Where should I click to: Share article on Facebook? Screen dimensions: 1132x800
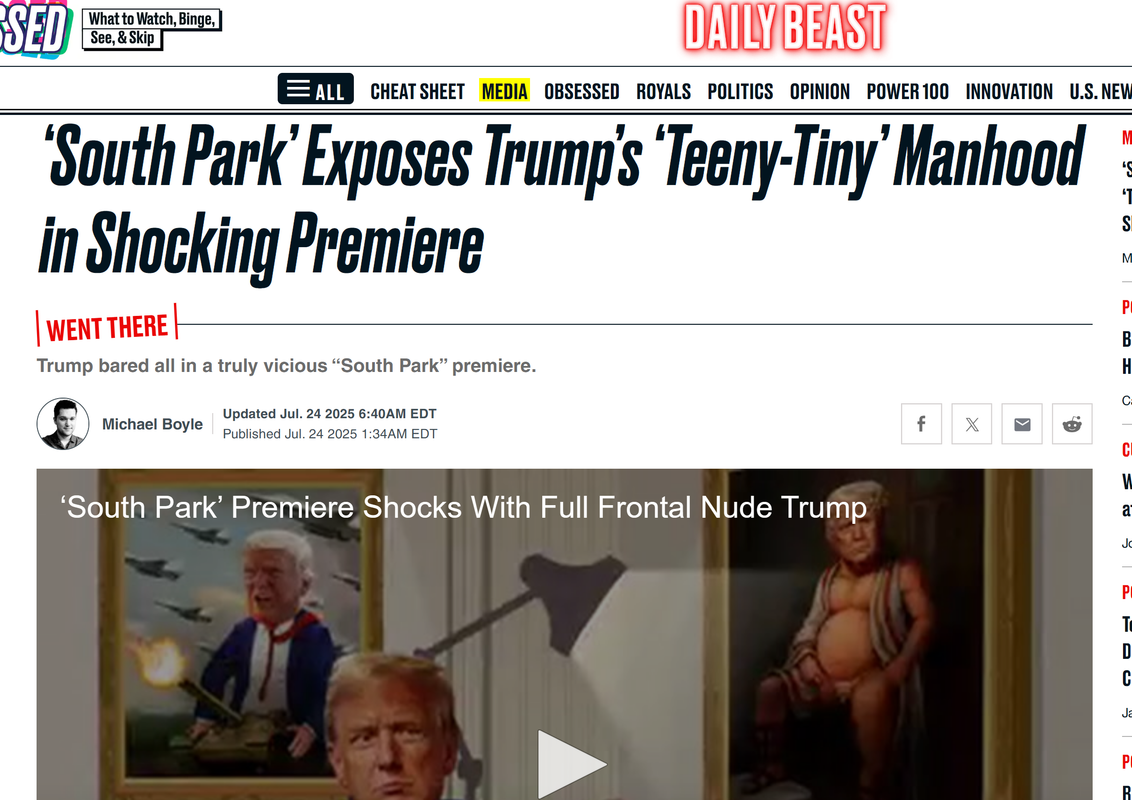[x=921, y=424]
